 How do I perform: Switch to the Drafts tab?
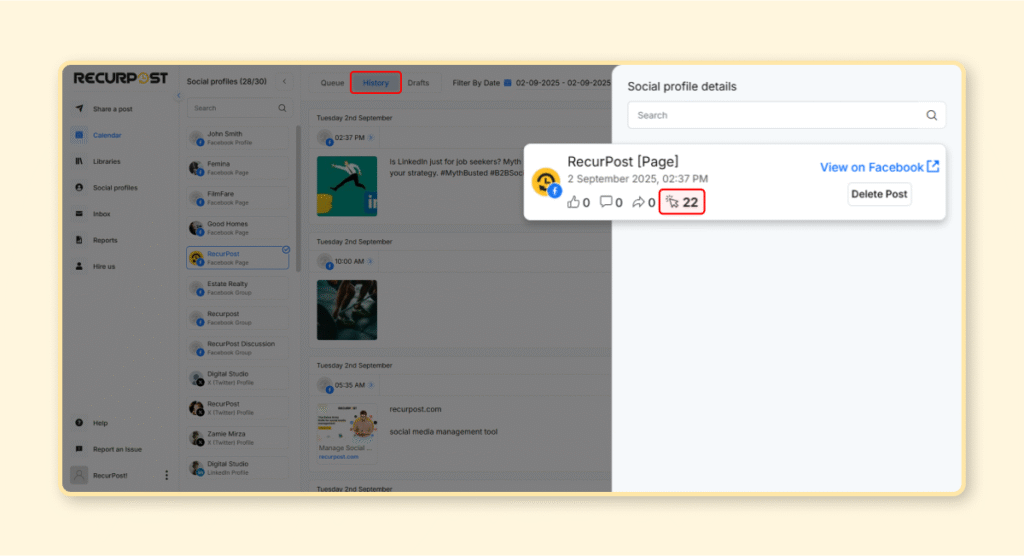click(418, 83)
